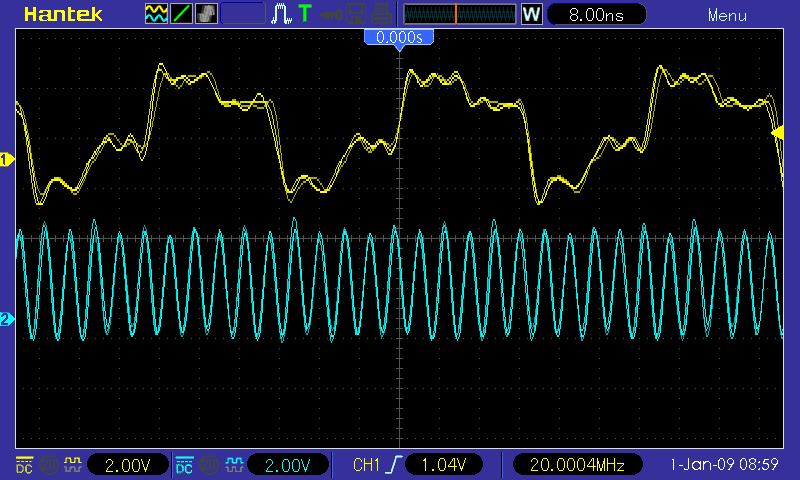
Task: Click the 1.04V trigger level readout
Action: click(x=443, y=465)
